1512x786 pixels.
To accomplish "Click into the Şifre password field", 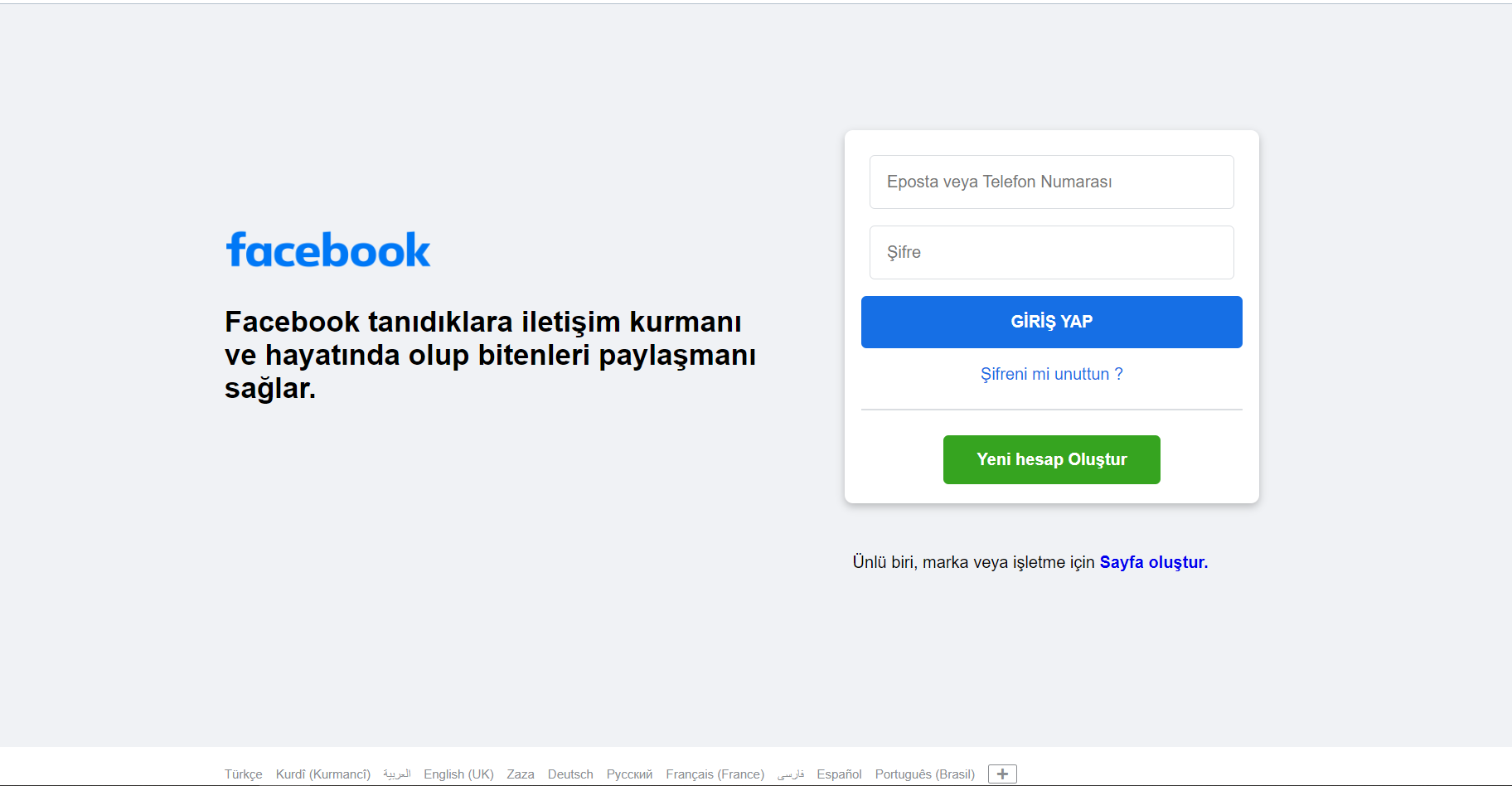I will 1051,252.
